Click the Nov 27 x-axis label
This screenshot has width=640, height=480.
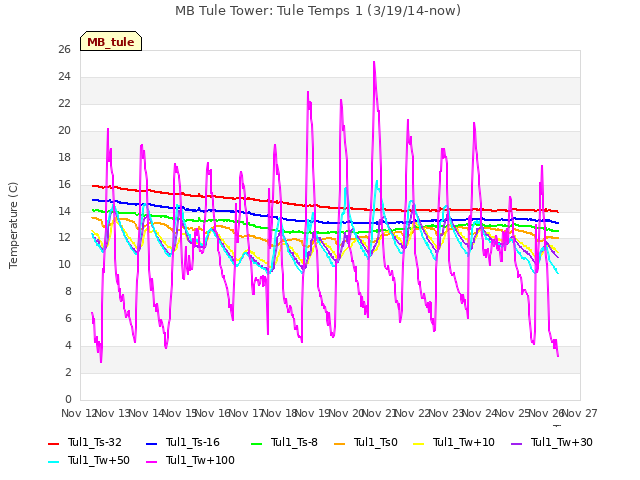click(x=580, y=413)
